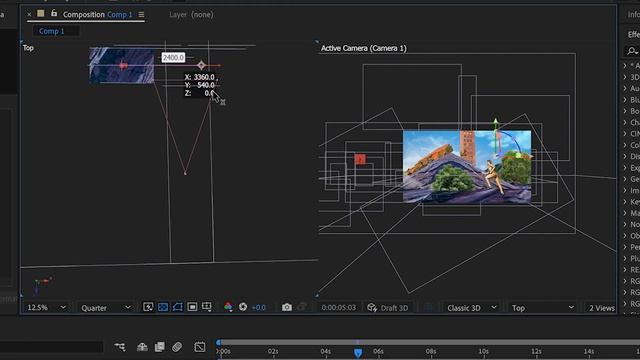Expand the Keying effects category
Screen dimensions: 640x360
pos(625,202)
